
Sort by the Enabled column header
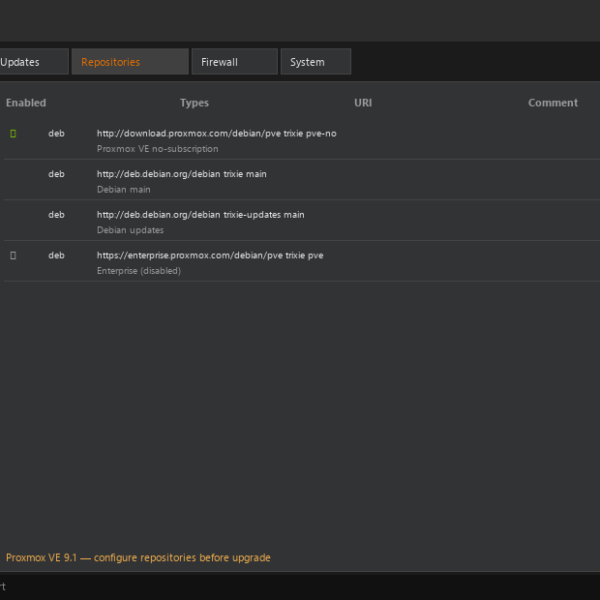[26, 103]
